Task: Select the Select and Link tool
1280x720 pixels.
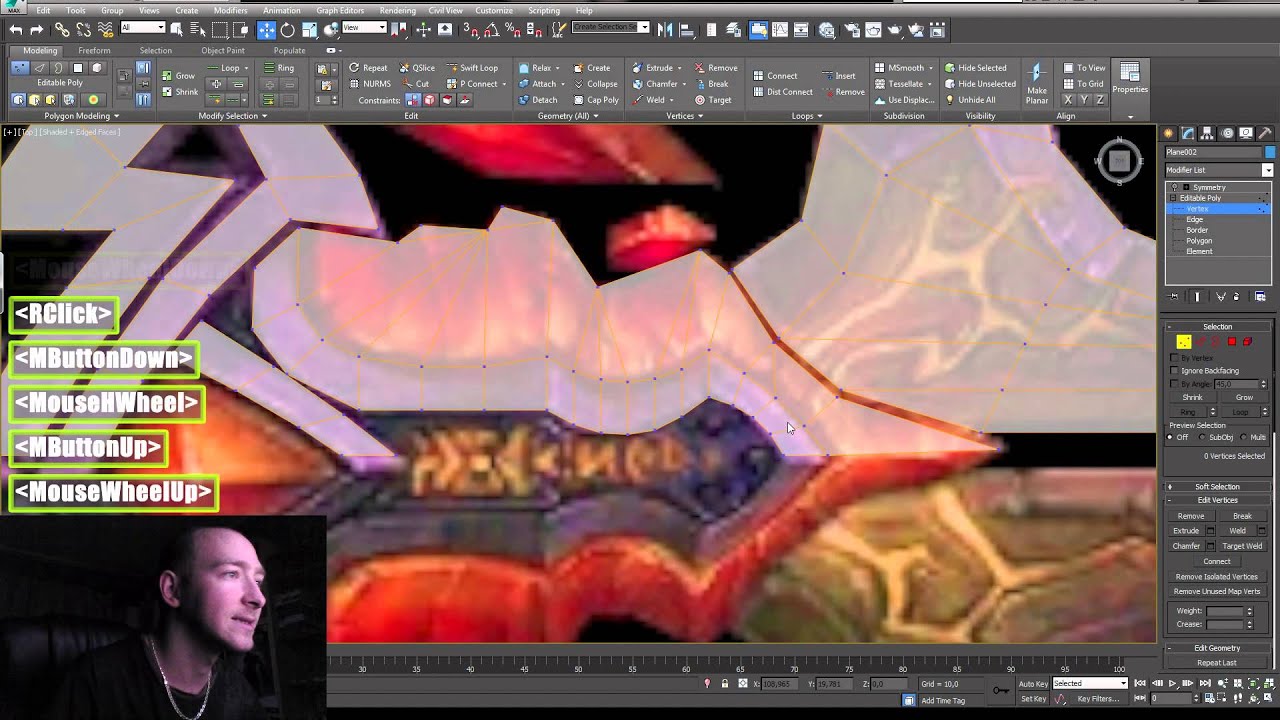Action: click(62, 30)
